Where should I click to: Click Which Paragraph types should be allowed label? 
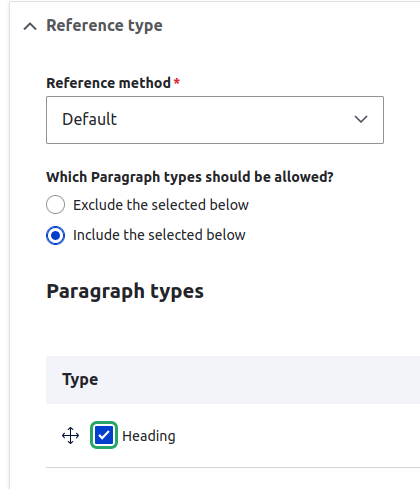point(190,177)
